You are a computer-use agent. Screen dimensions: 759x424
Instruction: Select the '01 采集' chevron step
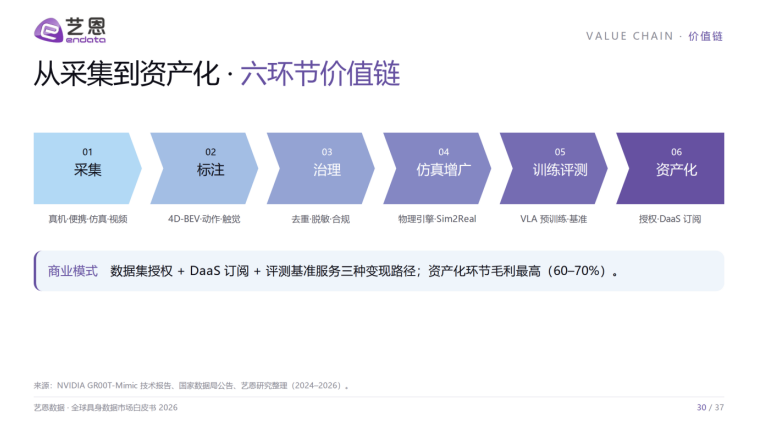[x=87, y=168]
